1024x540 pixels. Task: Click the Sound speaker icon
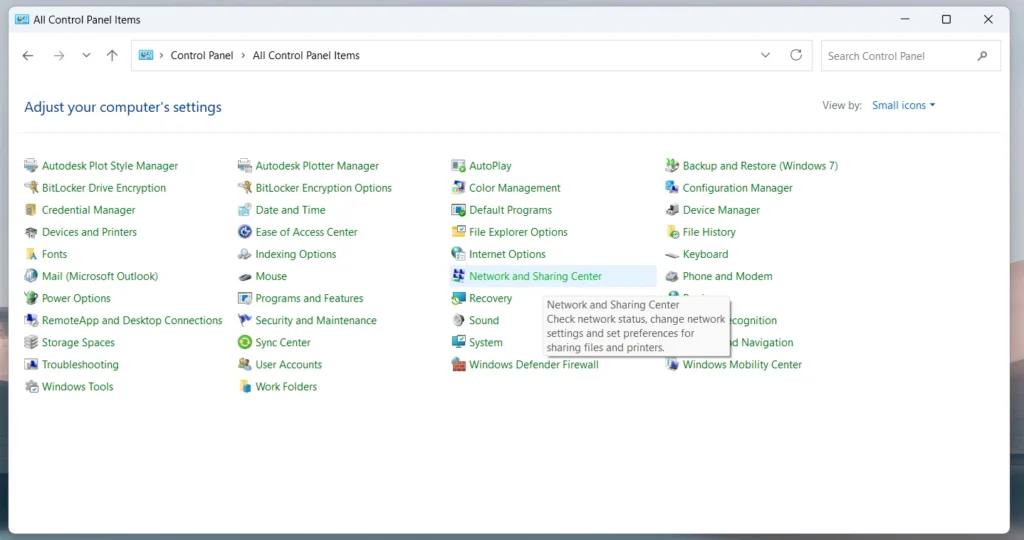[x=458, y=321]
